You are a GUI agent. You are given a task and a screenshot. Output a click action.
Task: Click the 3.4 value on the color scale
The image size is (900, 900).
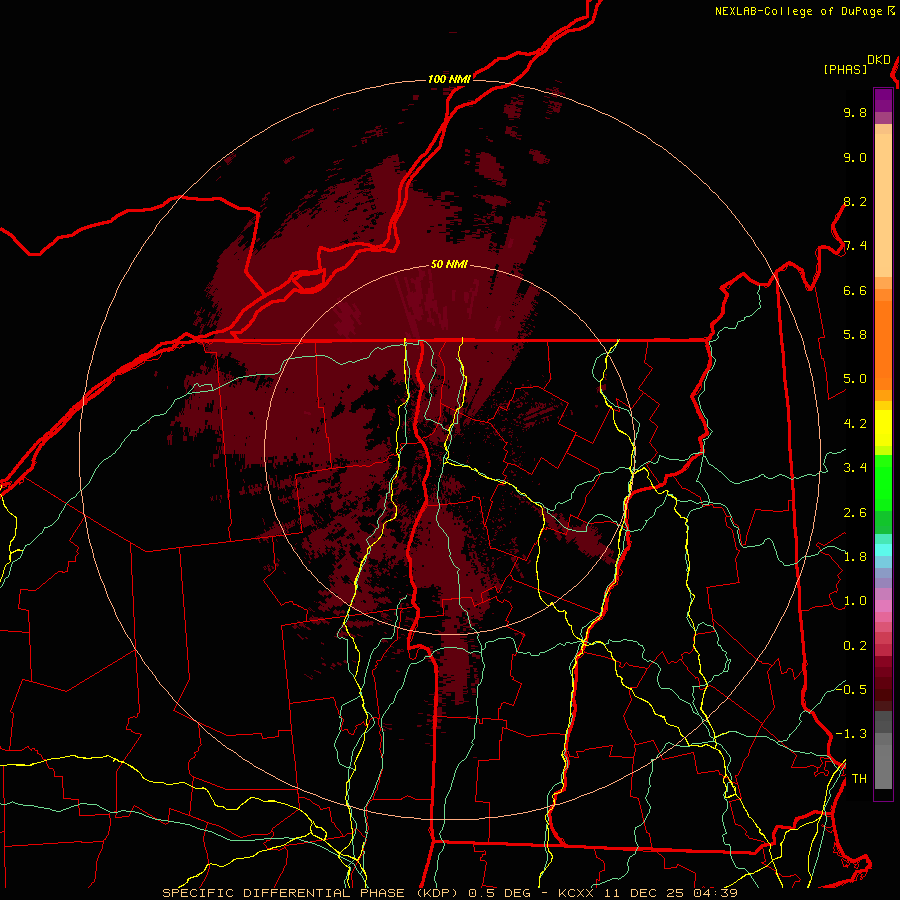855,468
